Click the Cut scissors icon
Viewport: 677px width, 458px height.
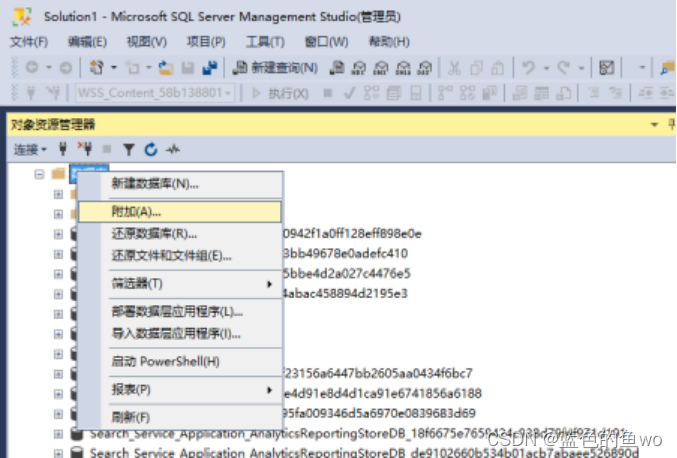[454, 68]
